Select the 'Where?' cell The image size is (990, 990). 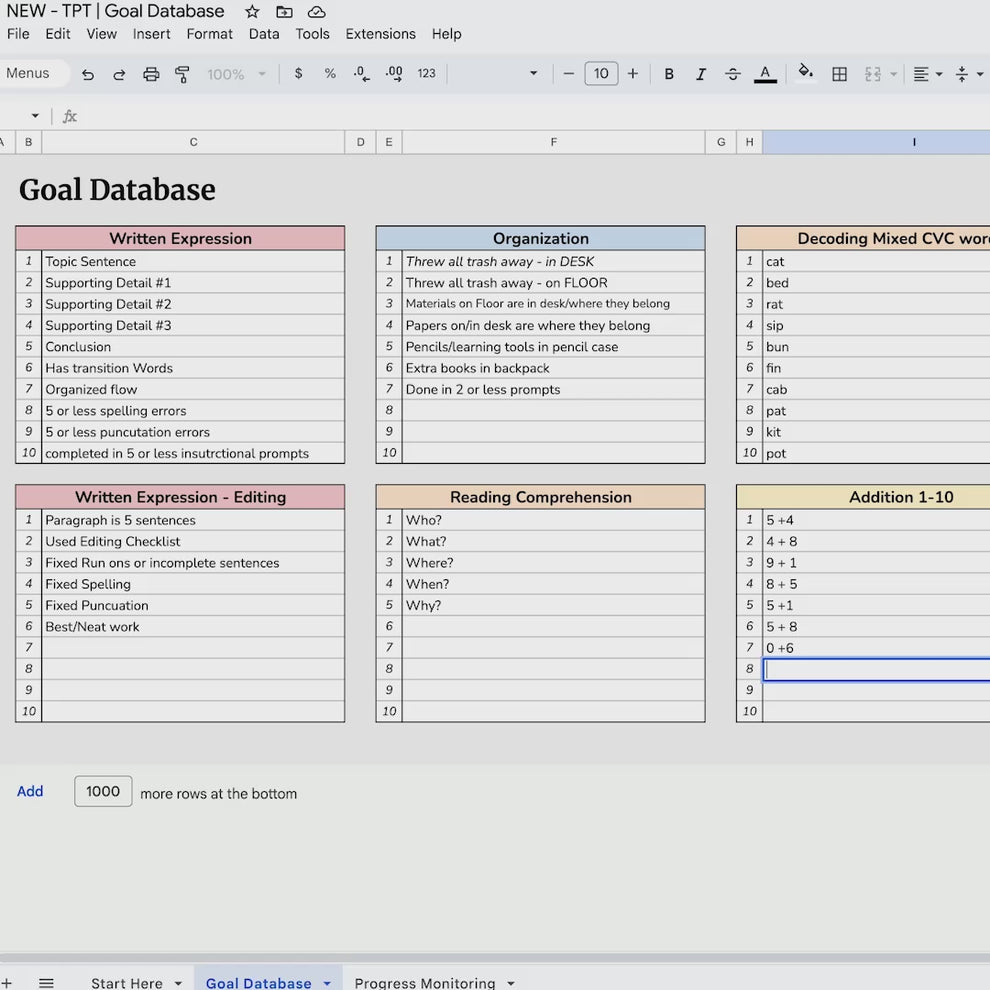[x=553, y=563]
